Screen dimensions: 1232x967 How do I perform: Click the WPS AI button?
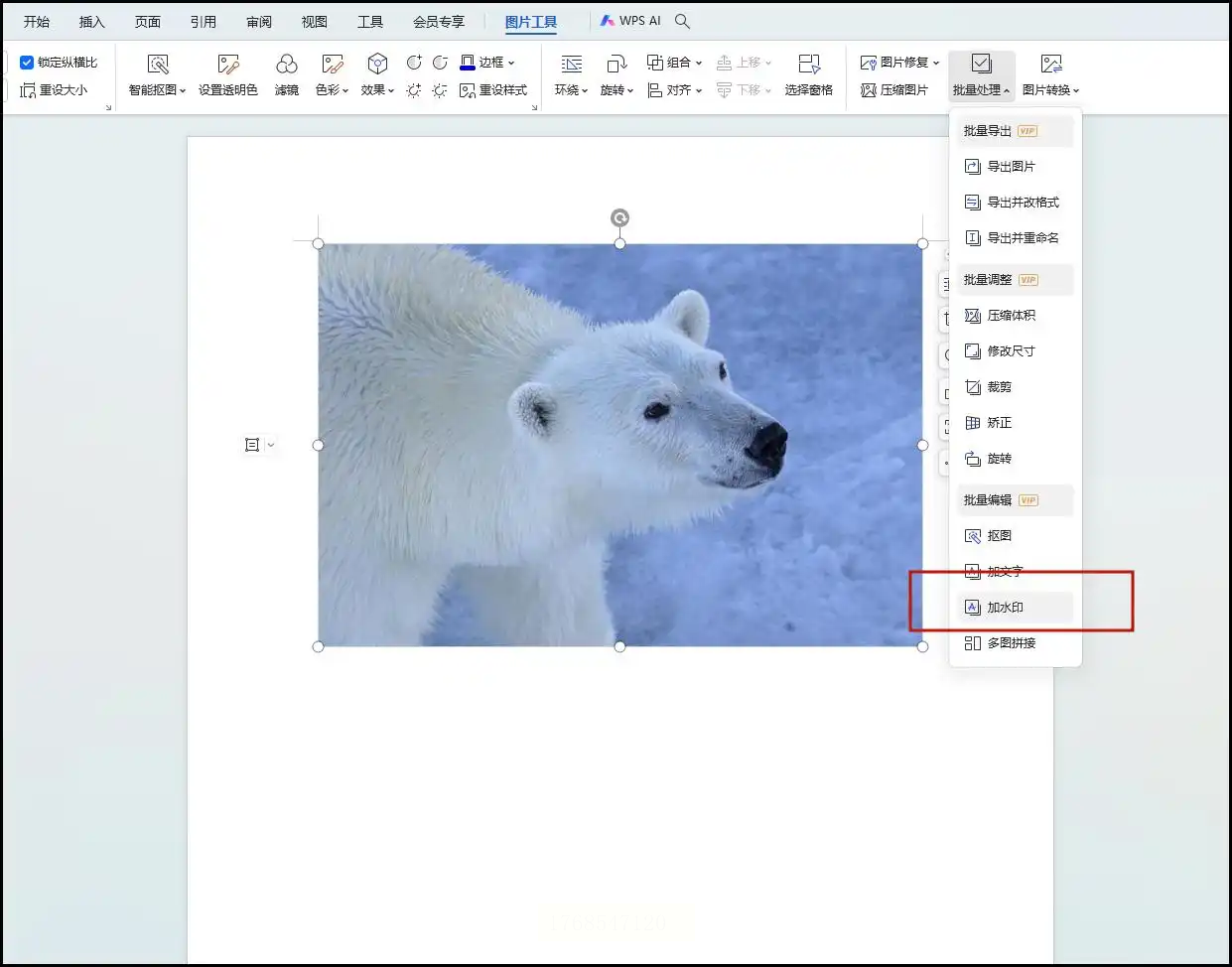630,21
